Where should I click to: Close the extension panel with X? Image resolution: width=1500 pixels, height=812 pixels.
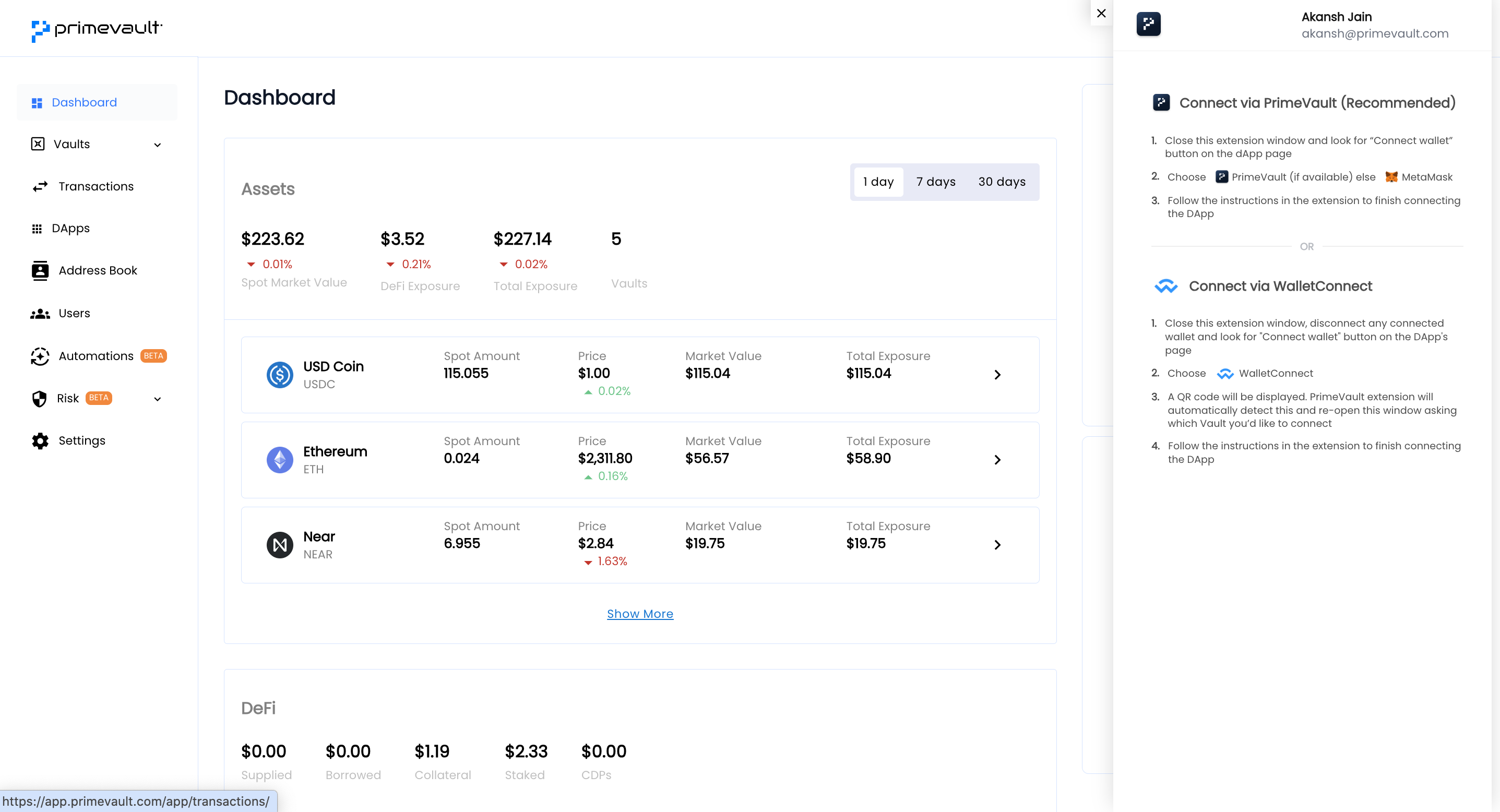1101,13
